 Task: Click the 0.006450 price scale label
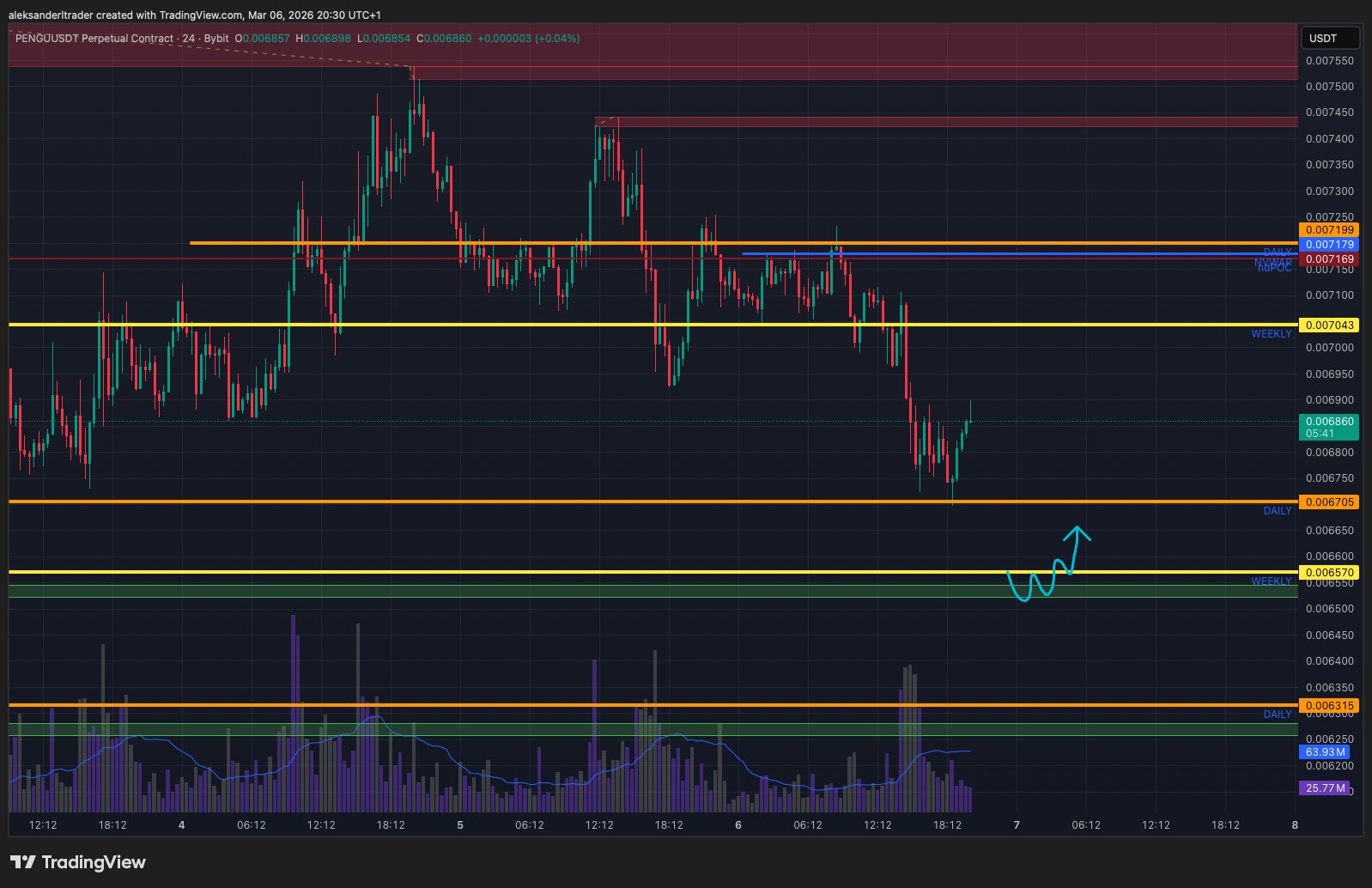pyautogui.click(x=1329, y=636)
